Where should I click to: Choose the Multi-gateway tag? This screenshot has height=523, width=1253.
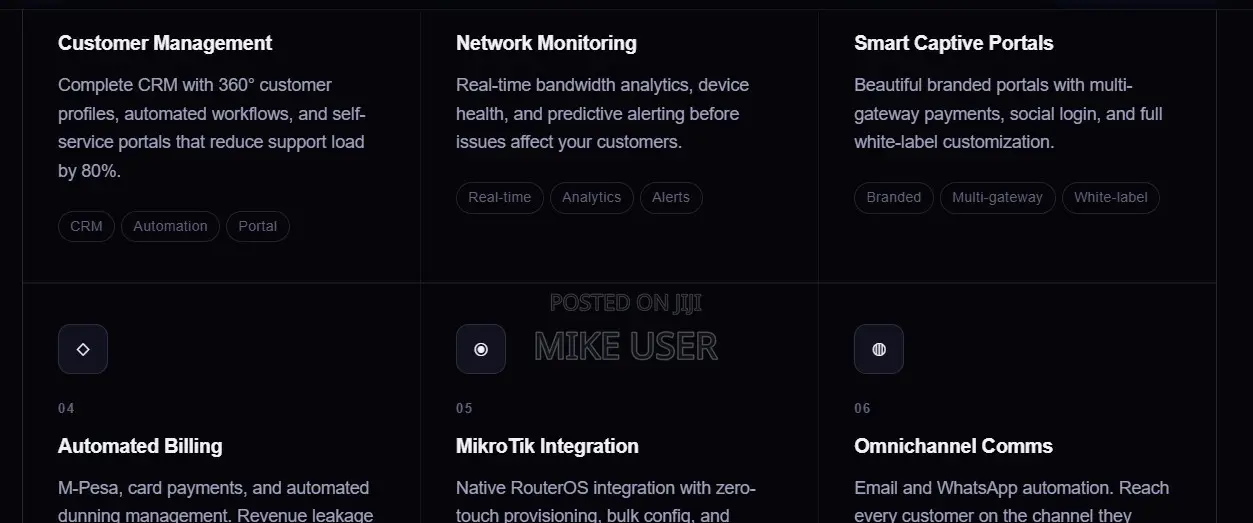click(x=998, y=197)
